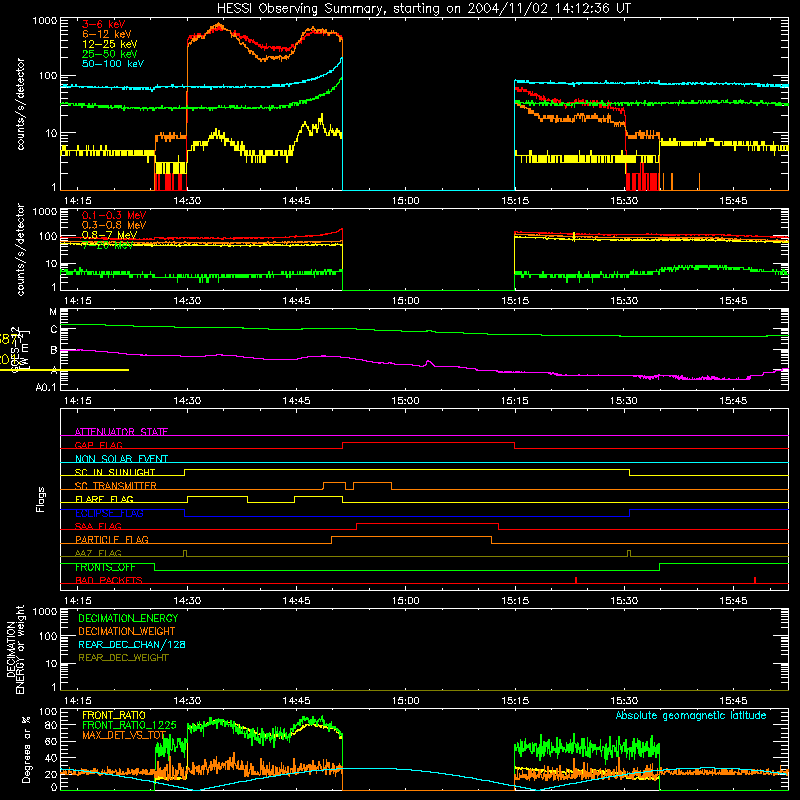This screenshot has height=800, width=800.
Task: Click the 0.8-7 MeV legend label
Action: tap(109, 235)
